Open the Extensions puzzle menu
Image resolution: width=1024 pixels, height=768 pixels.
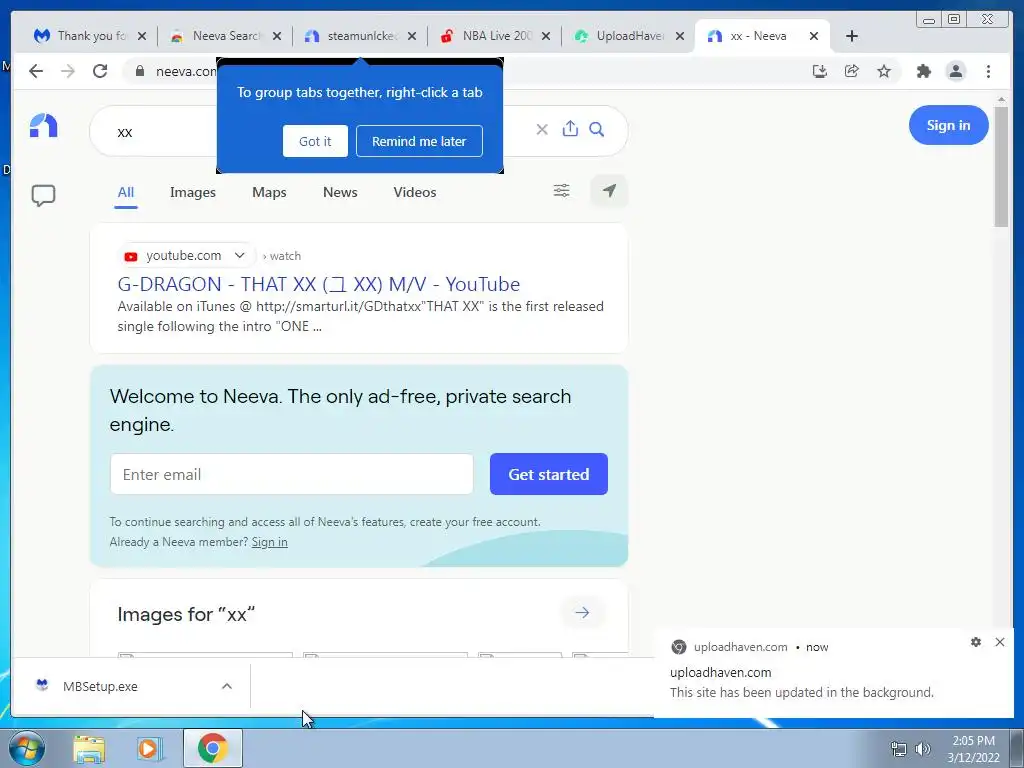923,71
